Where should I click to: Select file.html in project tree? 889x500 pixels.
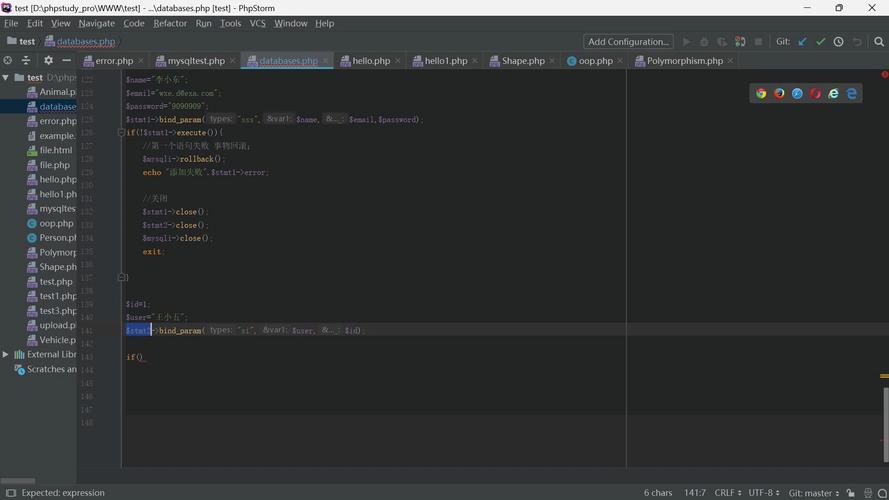tap(50, 150)
